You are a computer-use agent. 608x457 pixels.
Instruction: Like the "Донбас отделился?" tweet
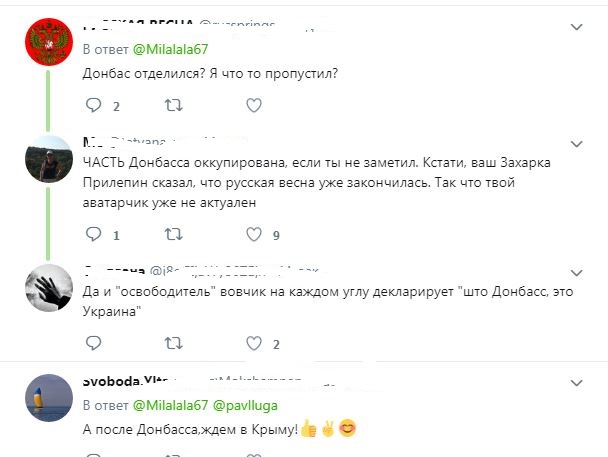(x=253, y=105)
